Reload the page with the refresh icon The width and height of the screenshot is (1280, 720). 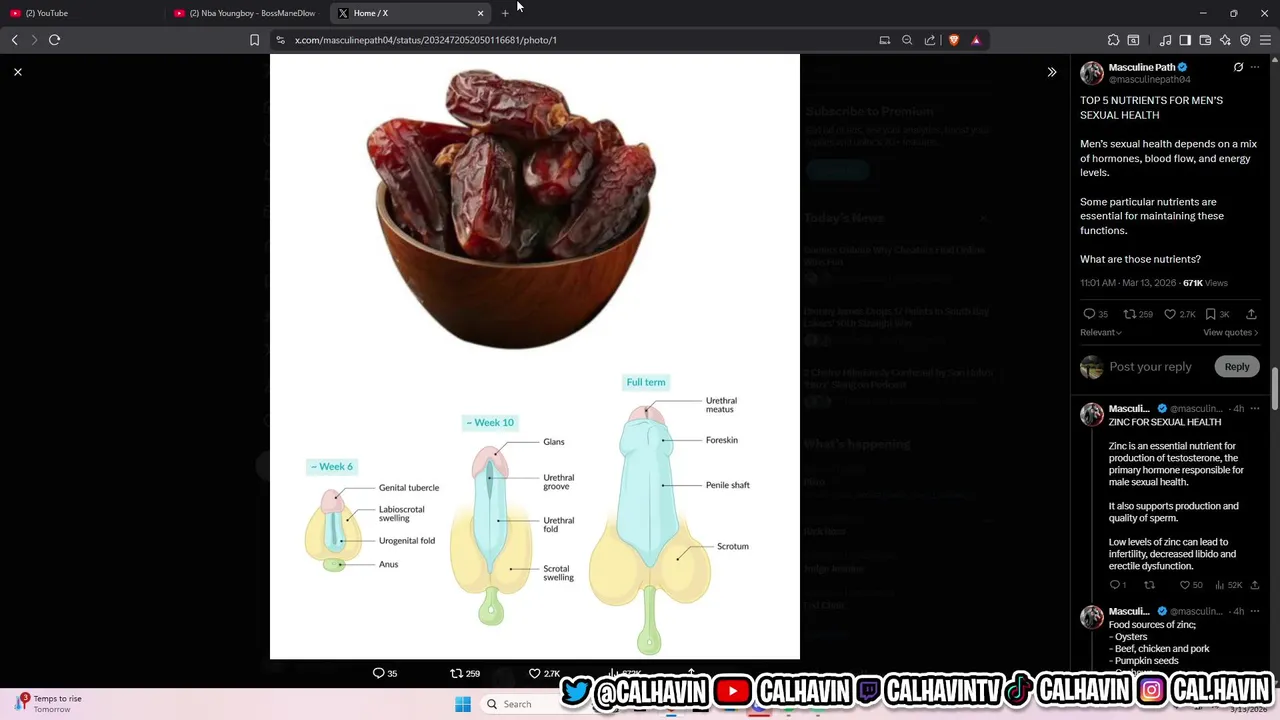[x=54, y=40]
